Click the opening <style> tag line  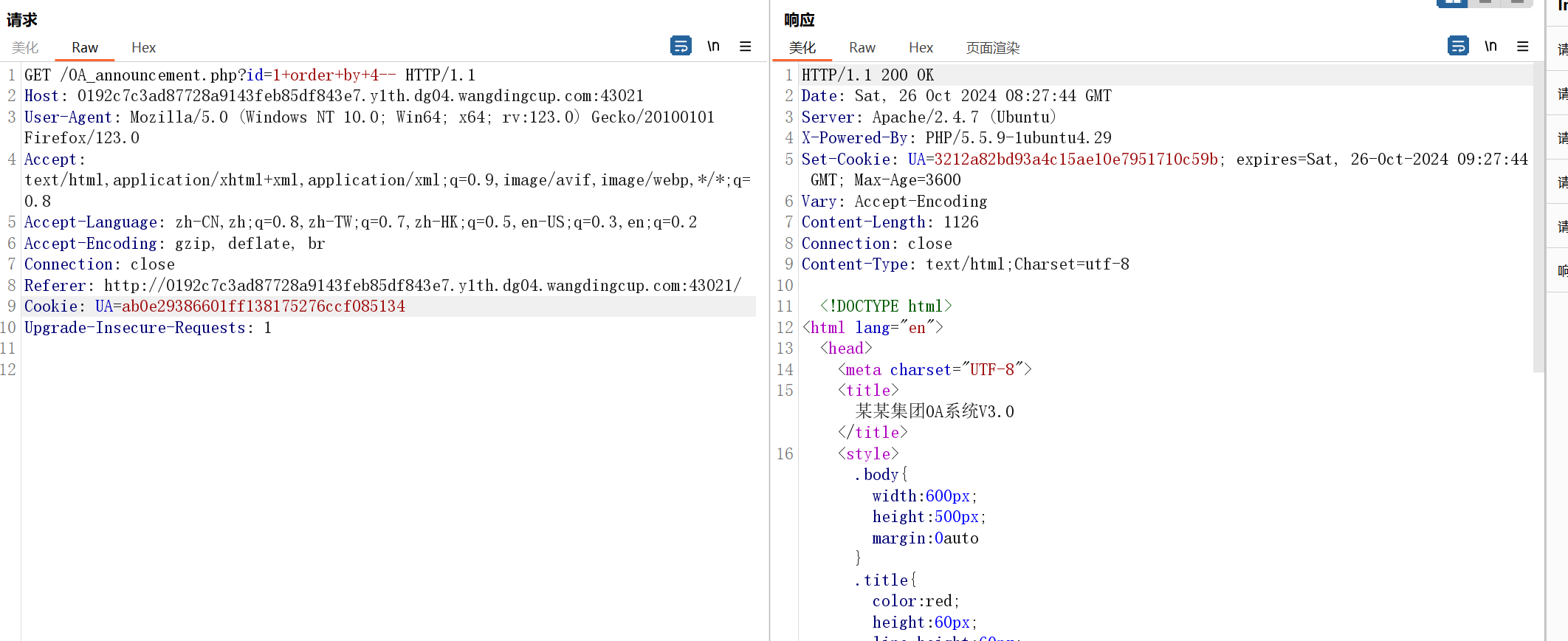coord(868,454)
